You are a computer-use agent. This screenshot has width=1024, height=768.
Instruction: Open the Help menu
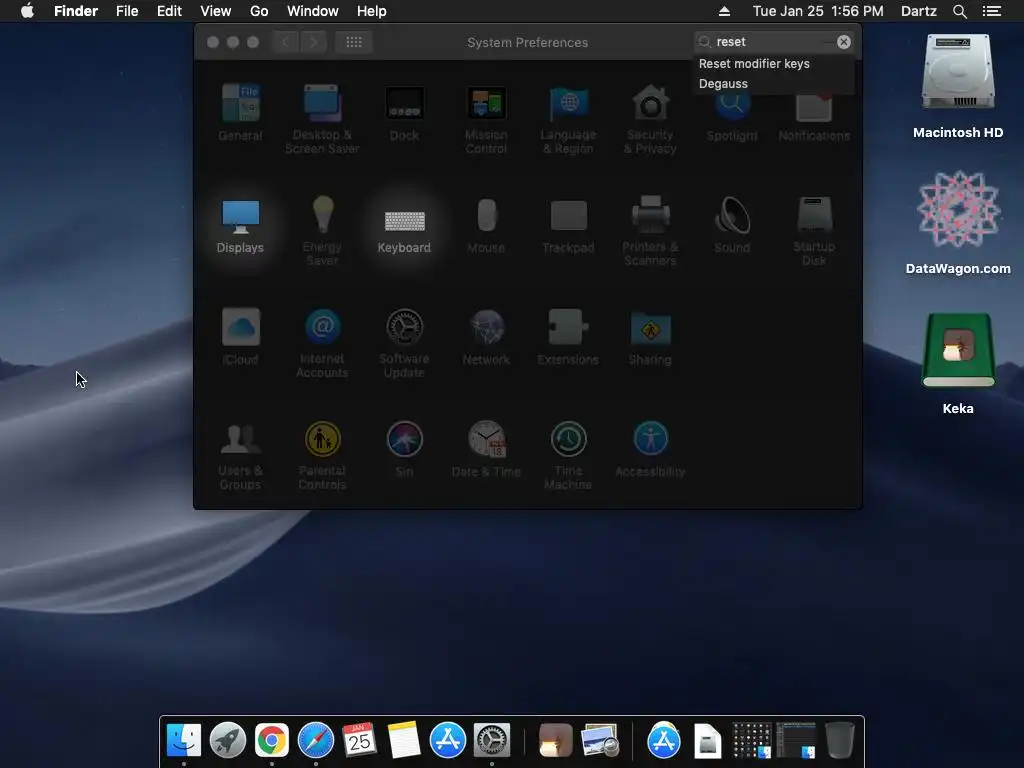(372, 11)
